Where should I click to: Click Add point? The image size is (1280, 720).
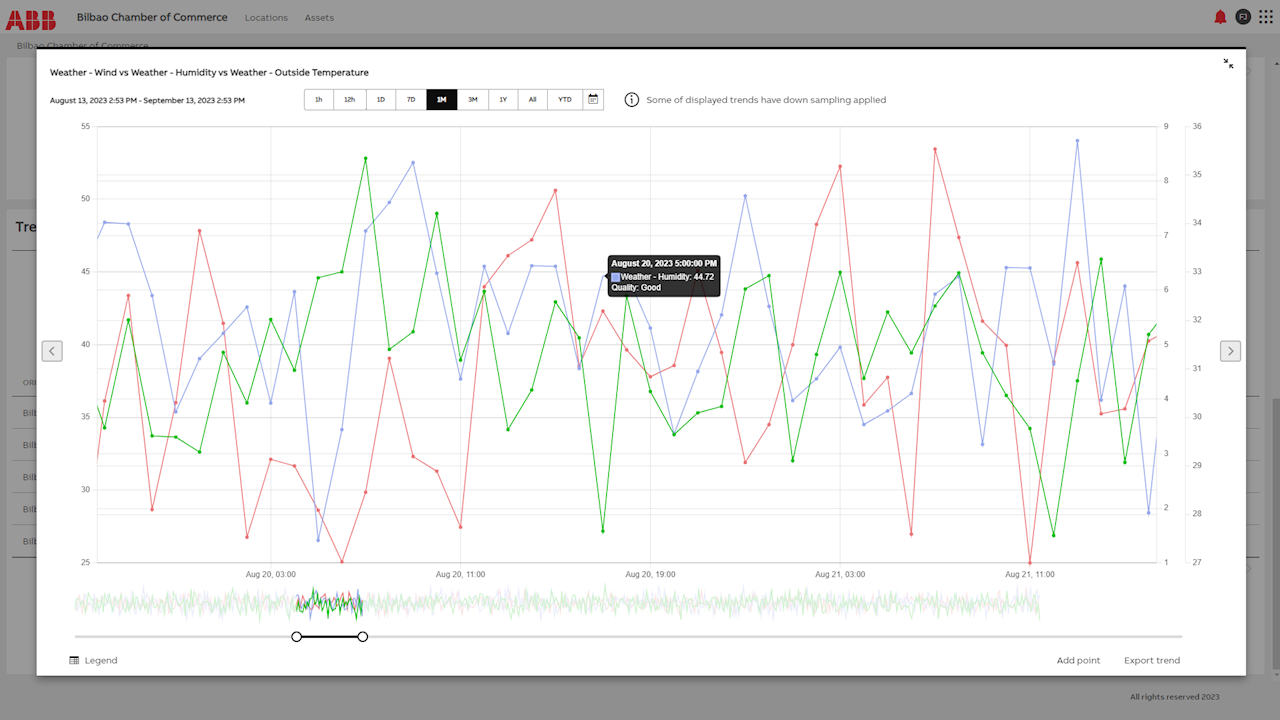point(1078,660)
